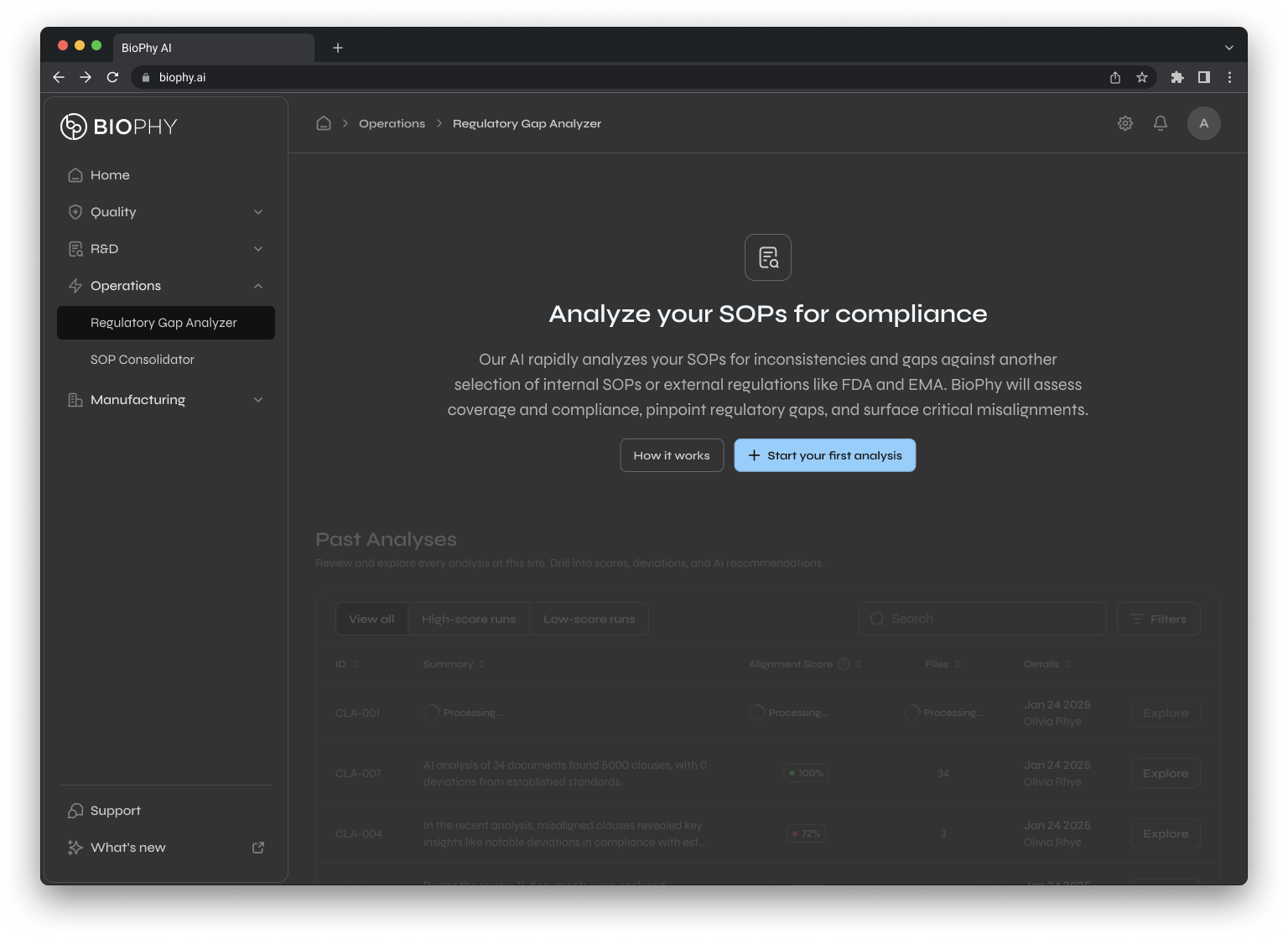
Task: Collapse the Operations section chevron
Action: 258,286
